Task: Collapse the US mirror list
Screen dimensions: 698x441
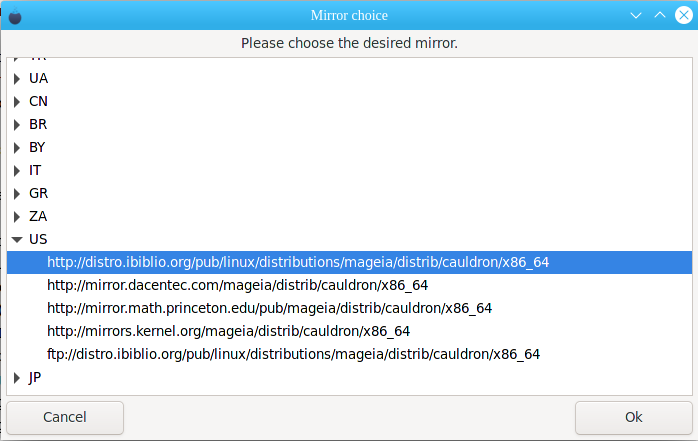Action: [x=17, y=240]
